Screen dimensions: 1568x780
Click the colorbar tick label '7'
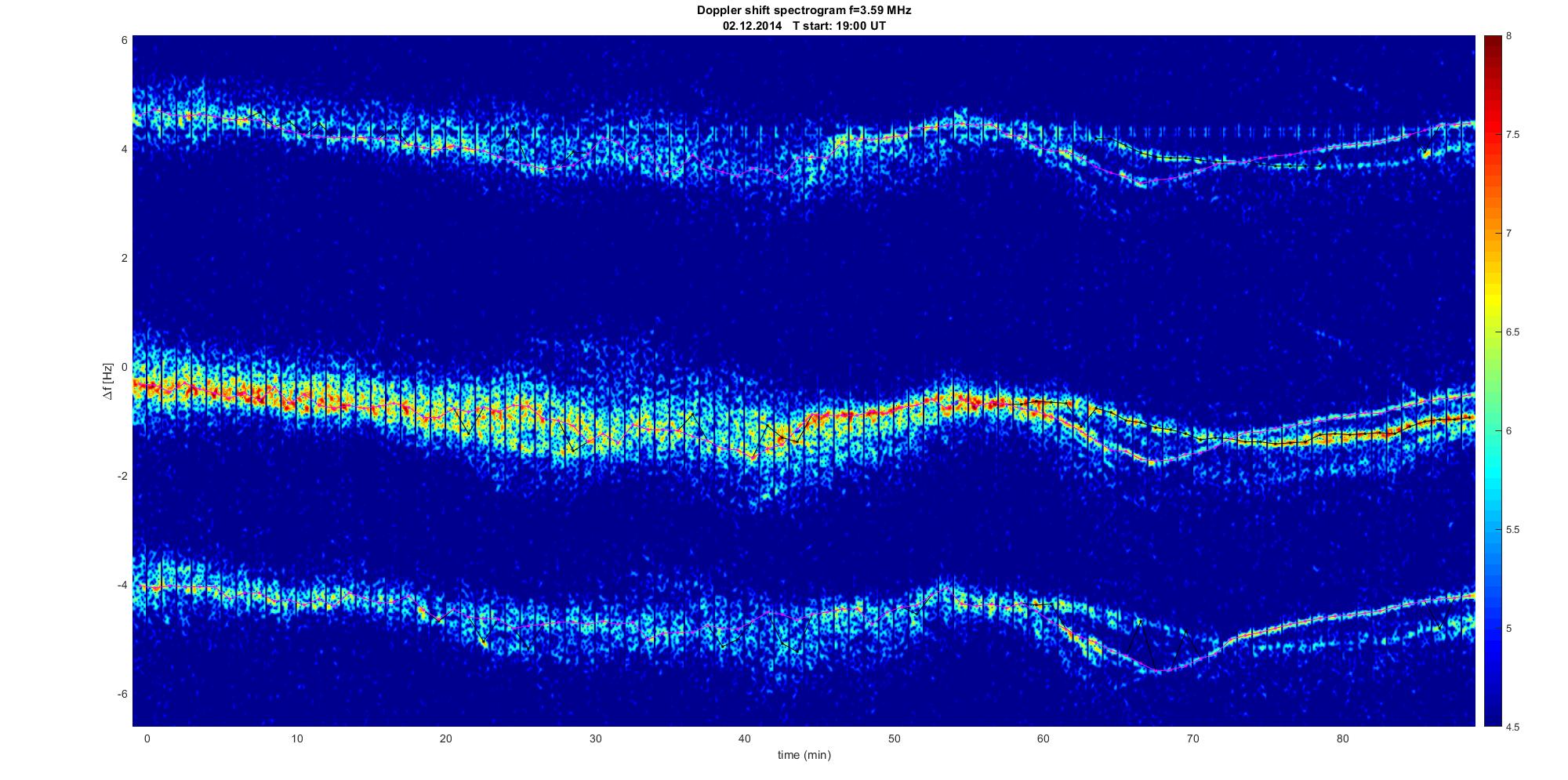pyautogui.click(x=1508, y=234)
